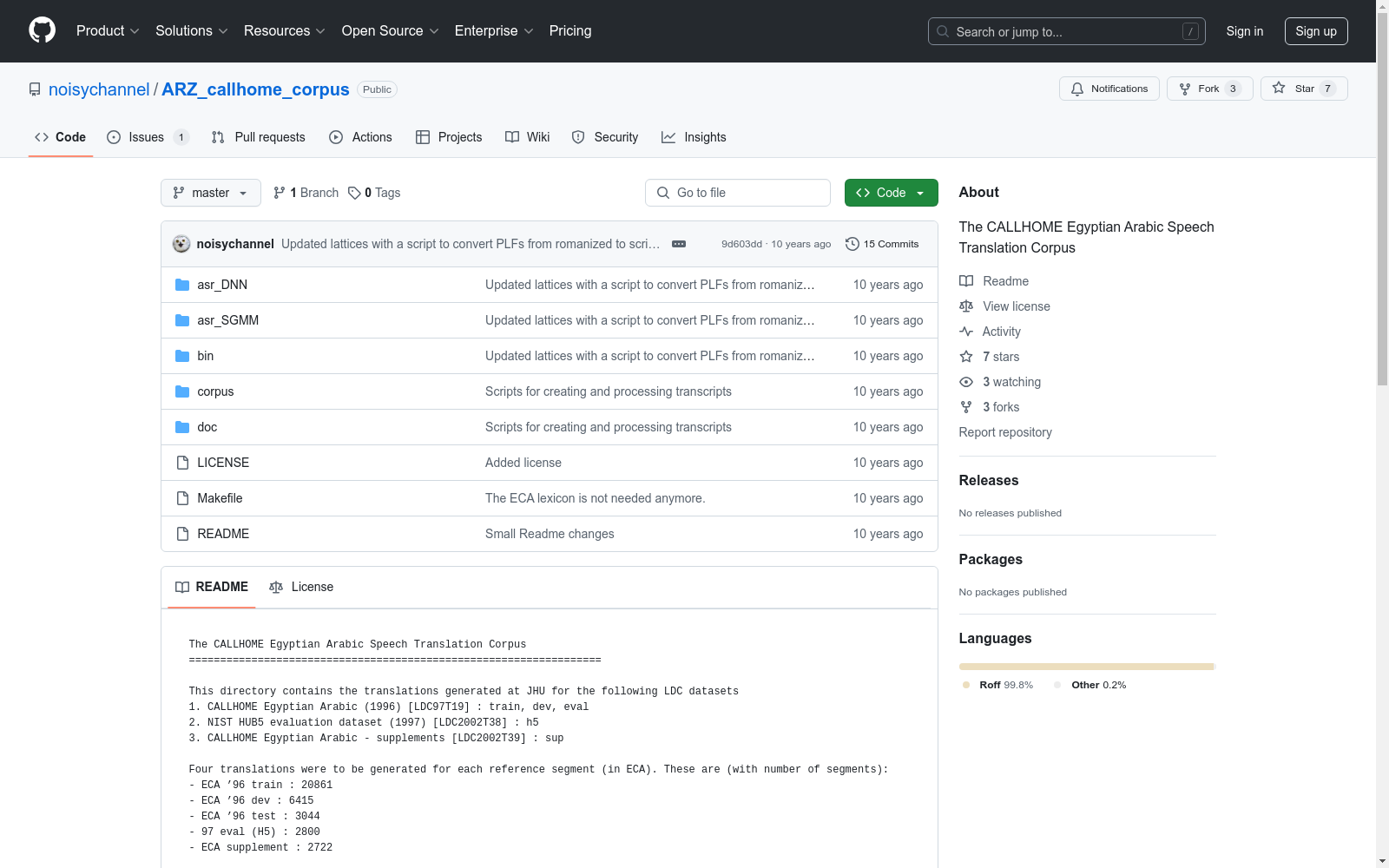Click the asr_SGMM folder icon
The image size is (1389, 868).
pyautogui.click(x=182, y=320)
